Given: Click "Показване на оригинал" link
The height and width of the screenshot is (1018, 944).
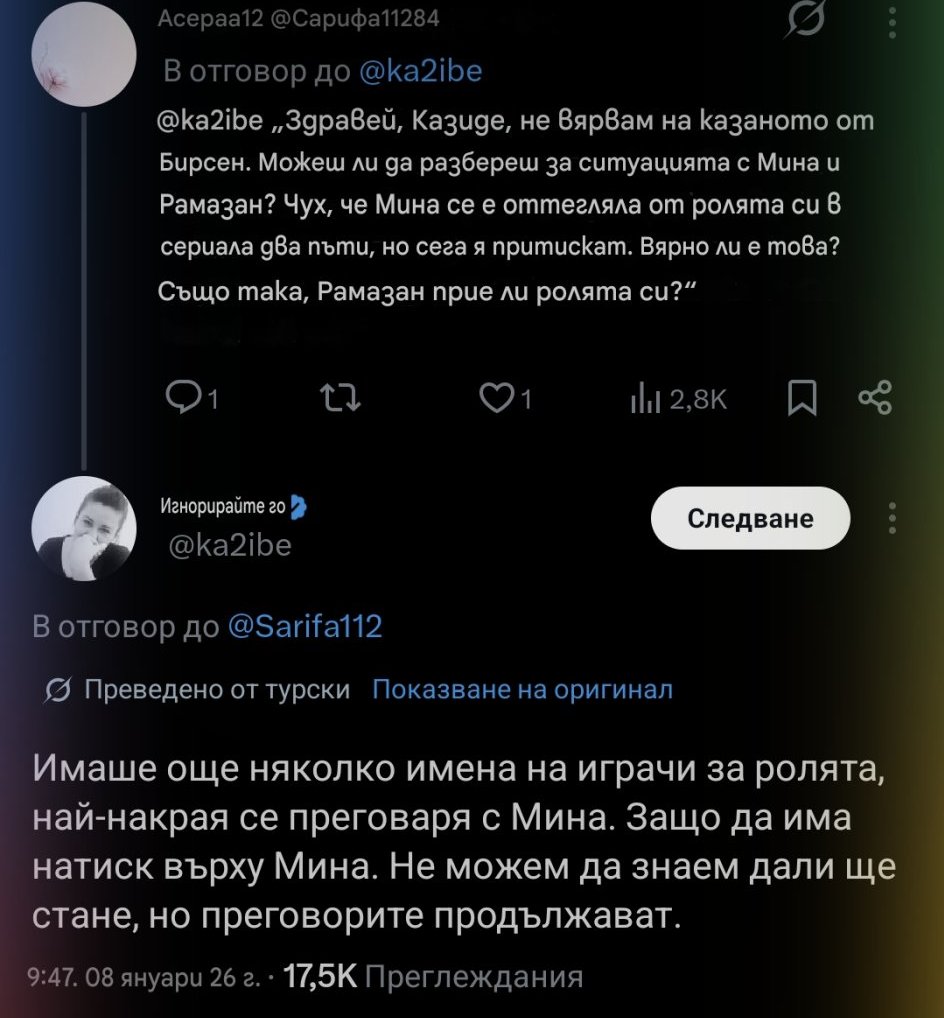Looking at the screenshot, I should pos(522,690).
